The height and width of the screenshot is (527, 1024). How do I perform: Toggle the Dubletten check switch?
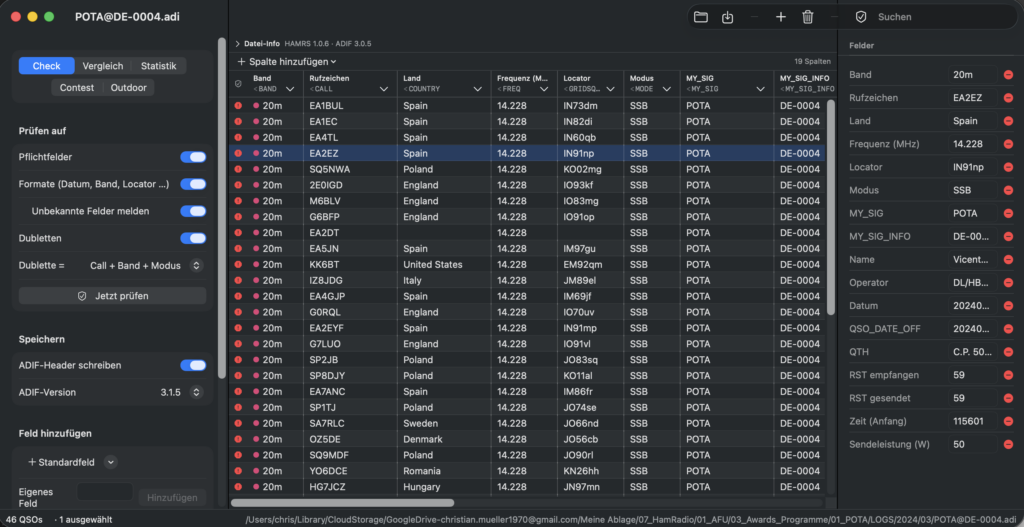[193, 238]
